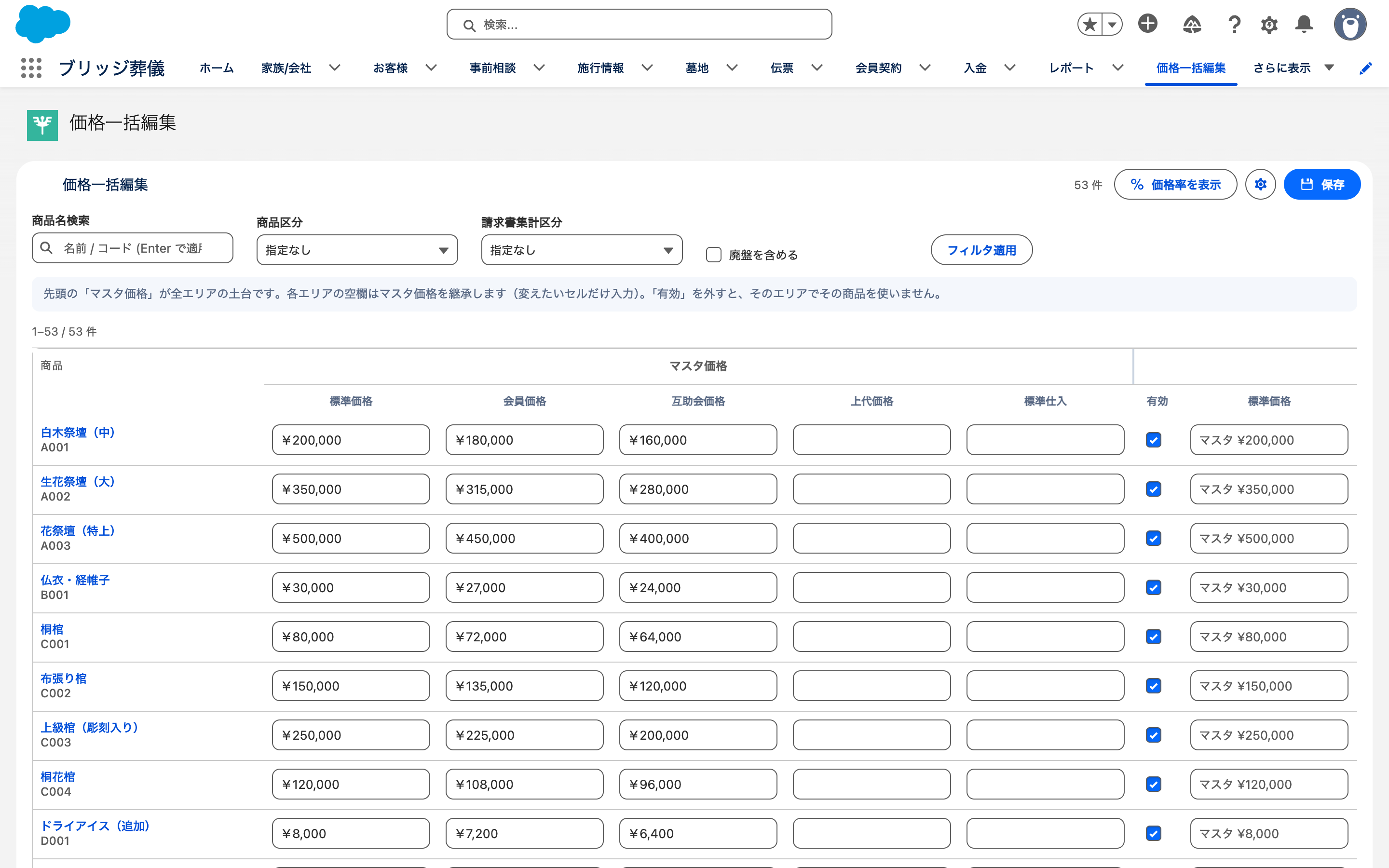Open the 商品区分 dropdown
This screenshot has width=1389, height=868.
click(357, 250)
